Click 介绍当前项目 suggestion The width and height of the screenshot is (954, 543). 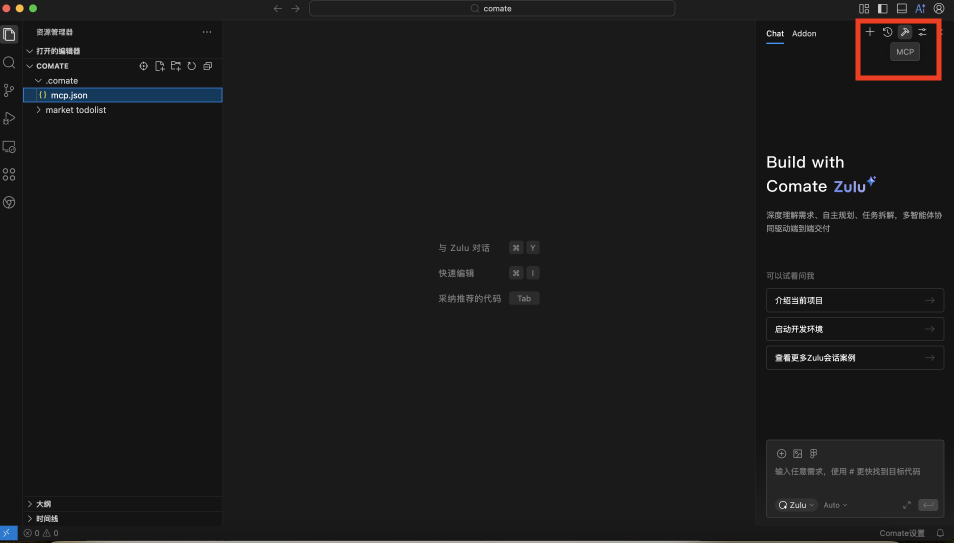(x=855, y=301)
